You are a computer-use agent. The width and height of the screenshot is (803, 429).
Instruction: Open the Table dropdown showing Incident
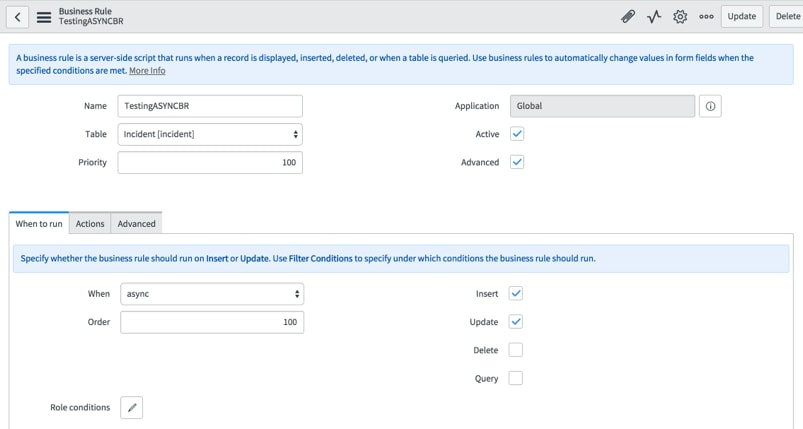(x=210, y=134)
